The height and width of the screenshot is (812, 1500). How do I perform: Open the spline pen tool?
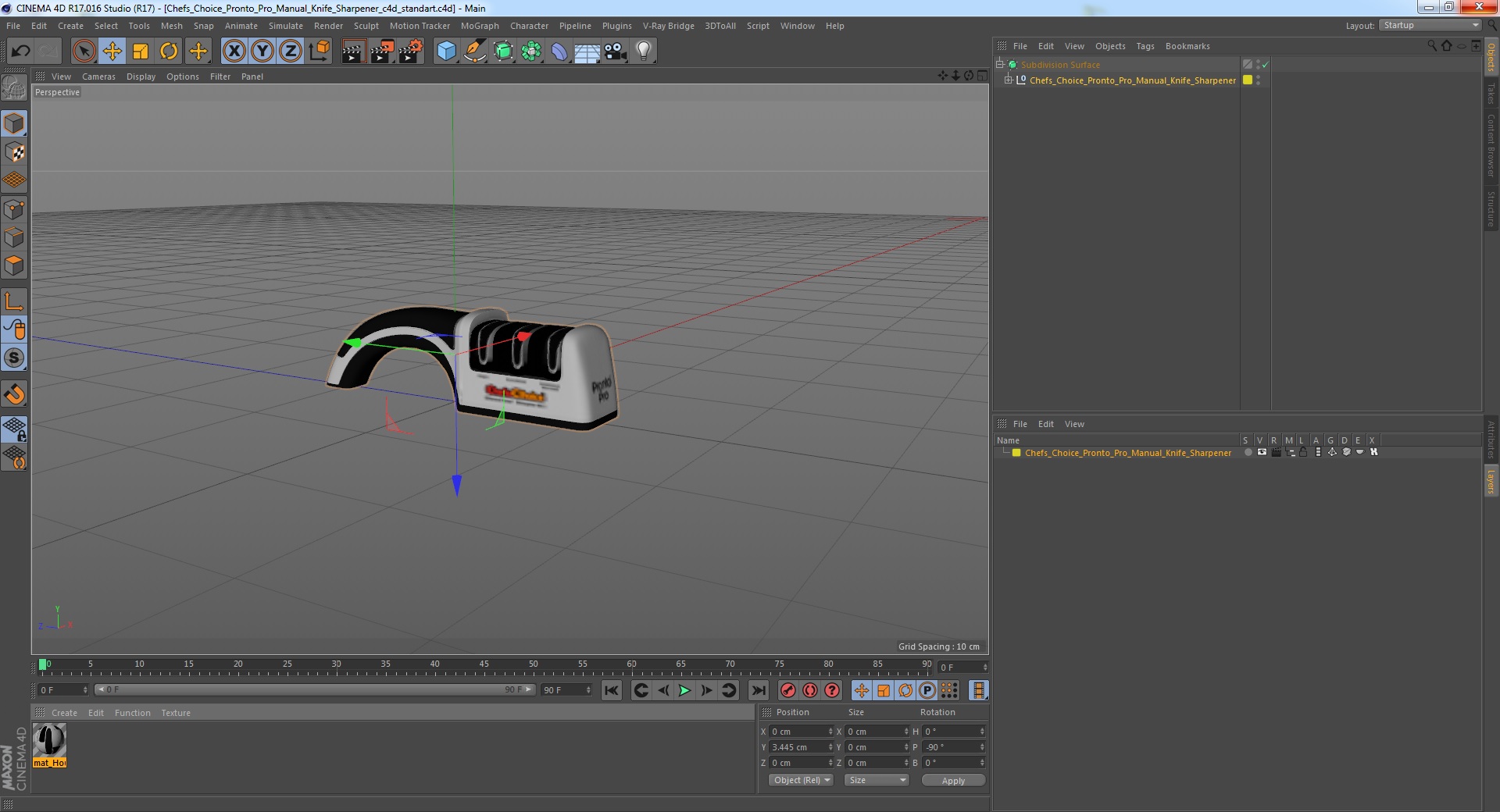click(x=474, y=52)
